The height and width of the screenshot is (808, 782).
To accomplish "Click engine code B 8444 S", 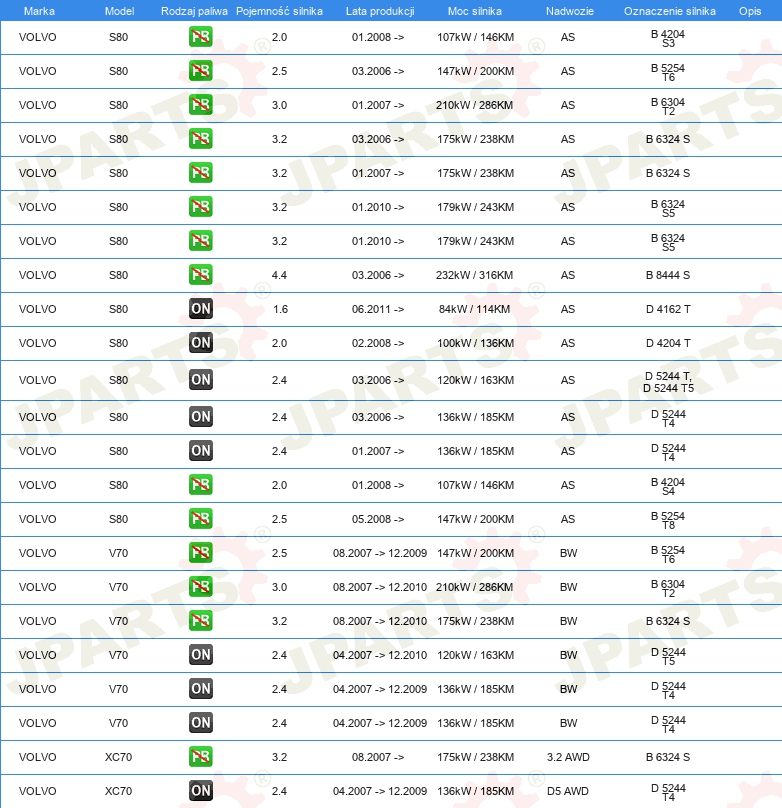I will (668, 275).
